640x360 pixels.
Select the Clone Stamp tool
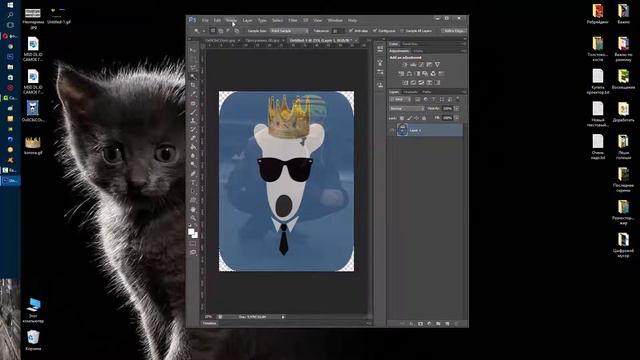click(x=193, y=121)
